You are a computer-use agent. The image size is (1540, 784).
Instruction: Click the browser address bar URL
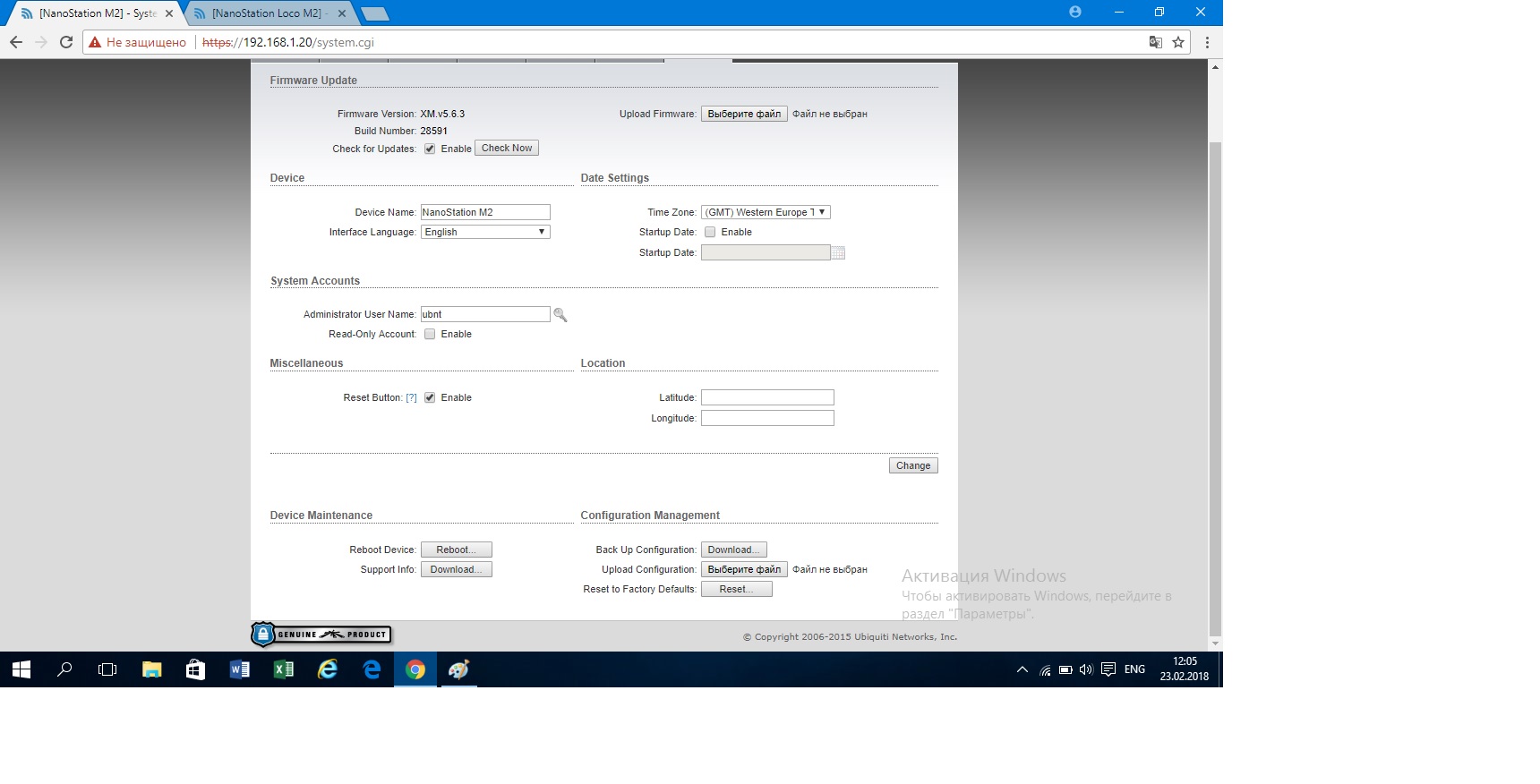point(288,42)
